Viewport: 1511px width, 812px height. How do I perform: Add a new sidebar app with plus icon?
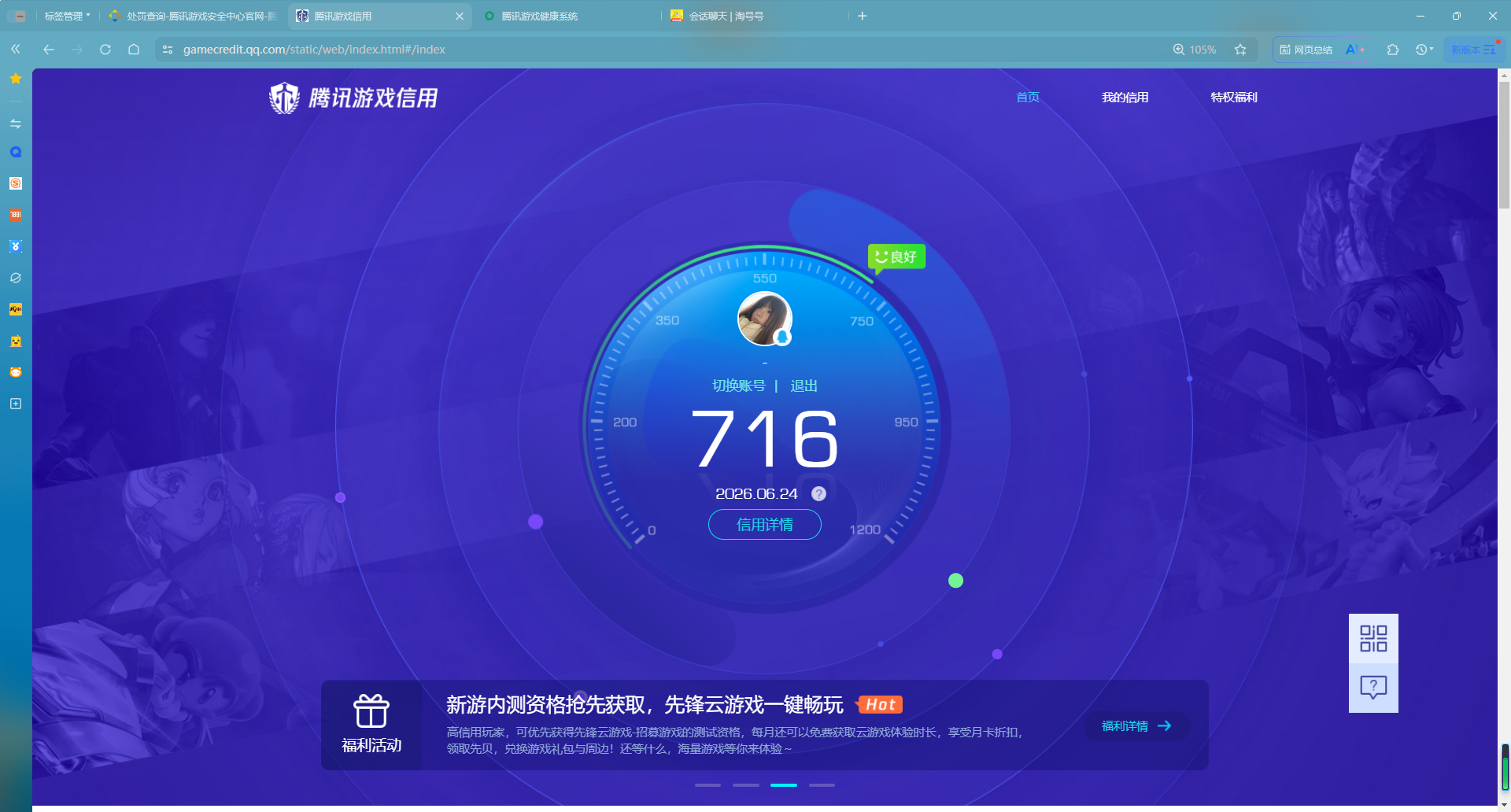(x=15, y=404)
